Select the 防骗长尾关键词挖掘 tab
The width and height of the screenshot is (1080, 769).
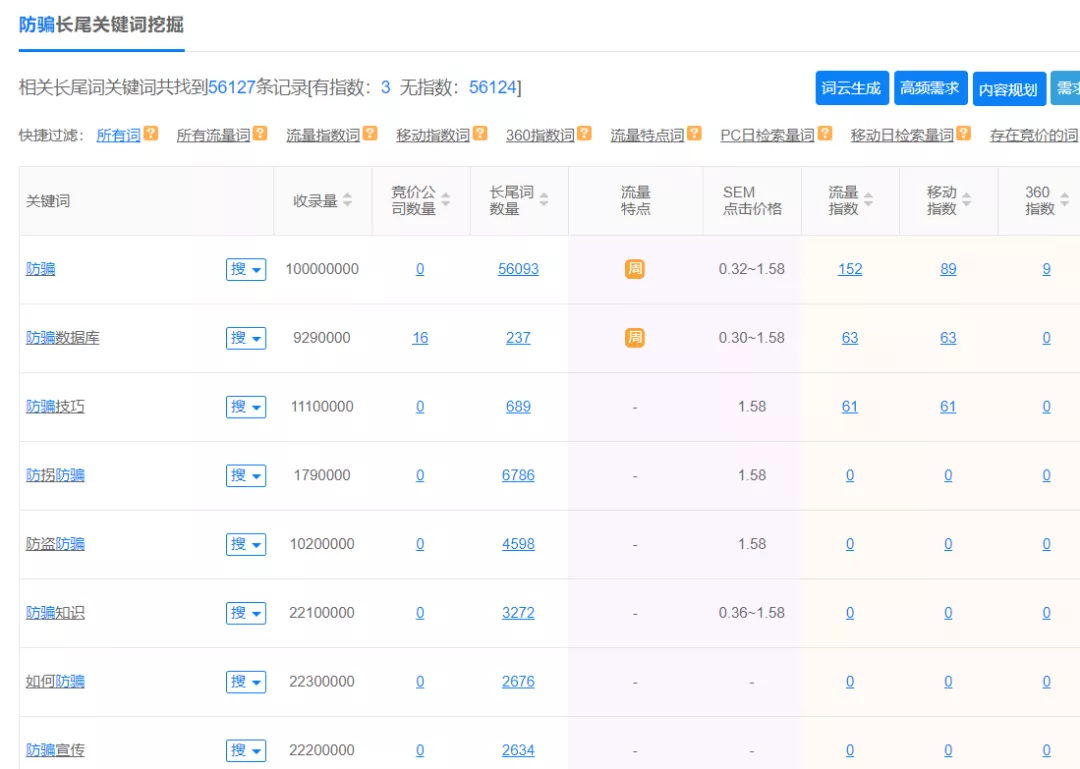[x=101, y=25]
